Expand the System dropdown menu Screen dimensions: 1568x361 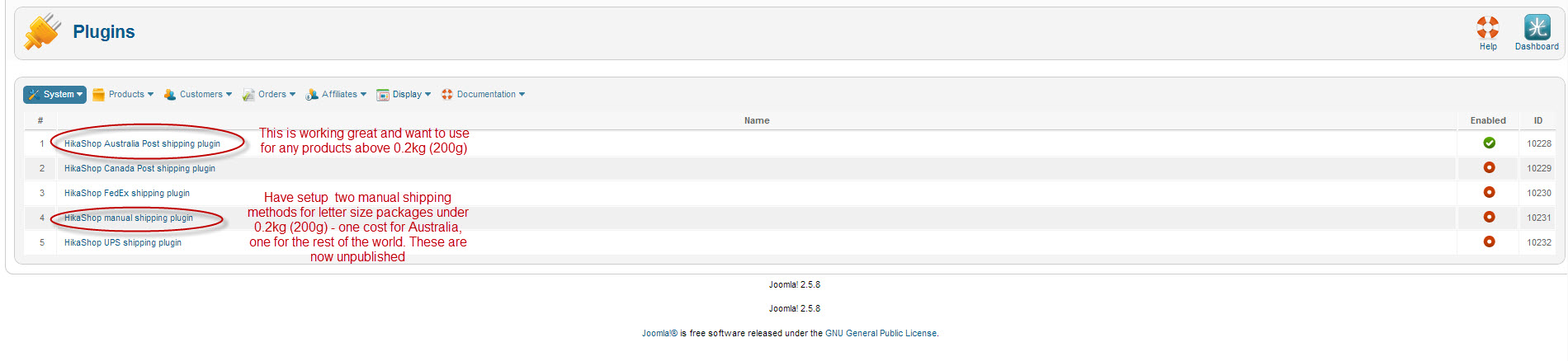[55, 95]
